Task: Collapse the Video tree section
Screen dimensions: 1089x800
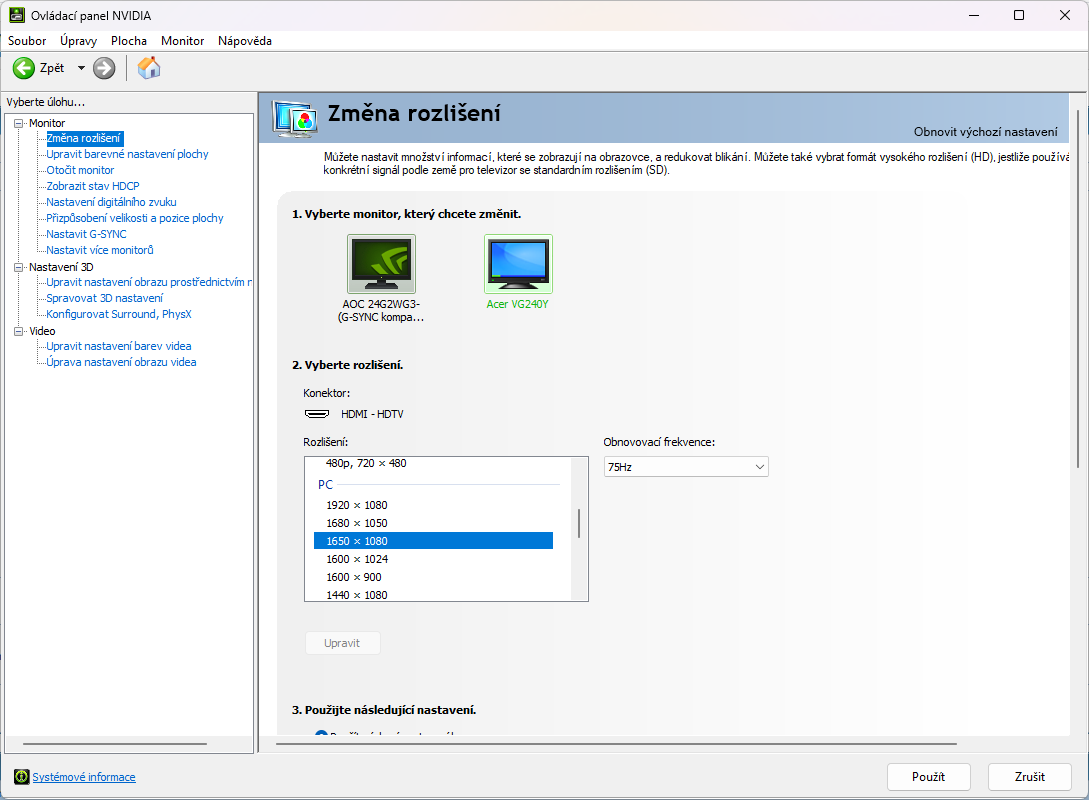Action: (x=18, y=331)
